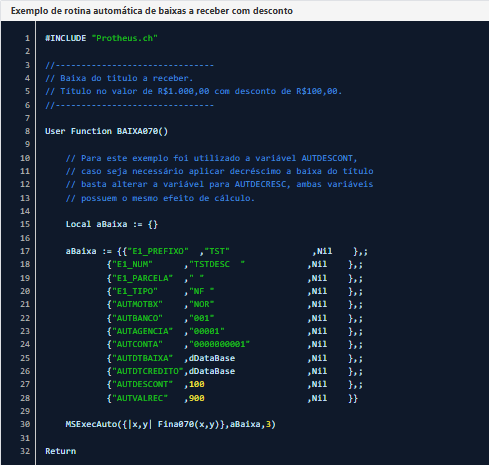The width and height of the screenshot is (489, 465).
Task: Click line number 8 in the gutter
Action: (x=27, y=131)
